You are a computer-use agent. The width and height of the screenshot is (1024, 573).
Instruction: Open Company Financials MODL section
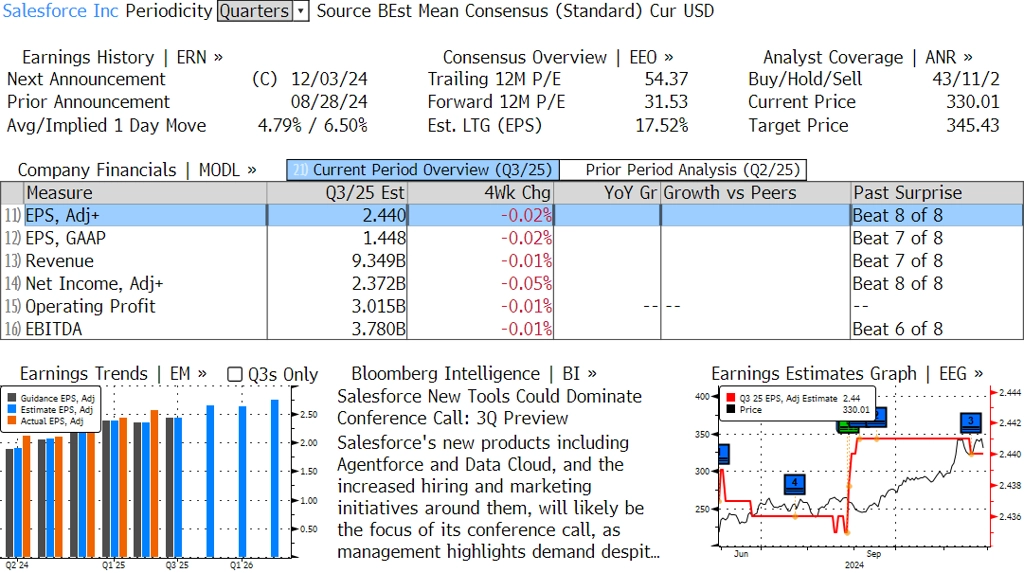pyautogui.click(x=136, y=170)
